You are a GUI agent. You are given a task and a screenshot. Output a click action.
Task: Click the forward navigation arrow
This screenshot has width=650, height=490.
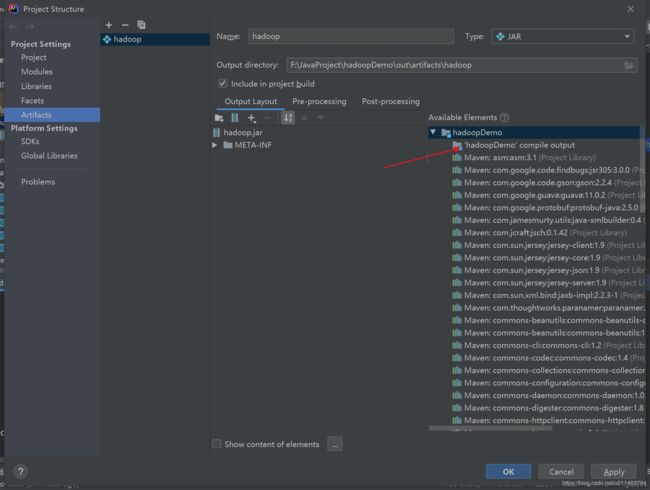coord(30,27)
